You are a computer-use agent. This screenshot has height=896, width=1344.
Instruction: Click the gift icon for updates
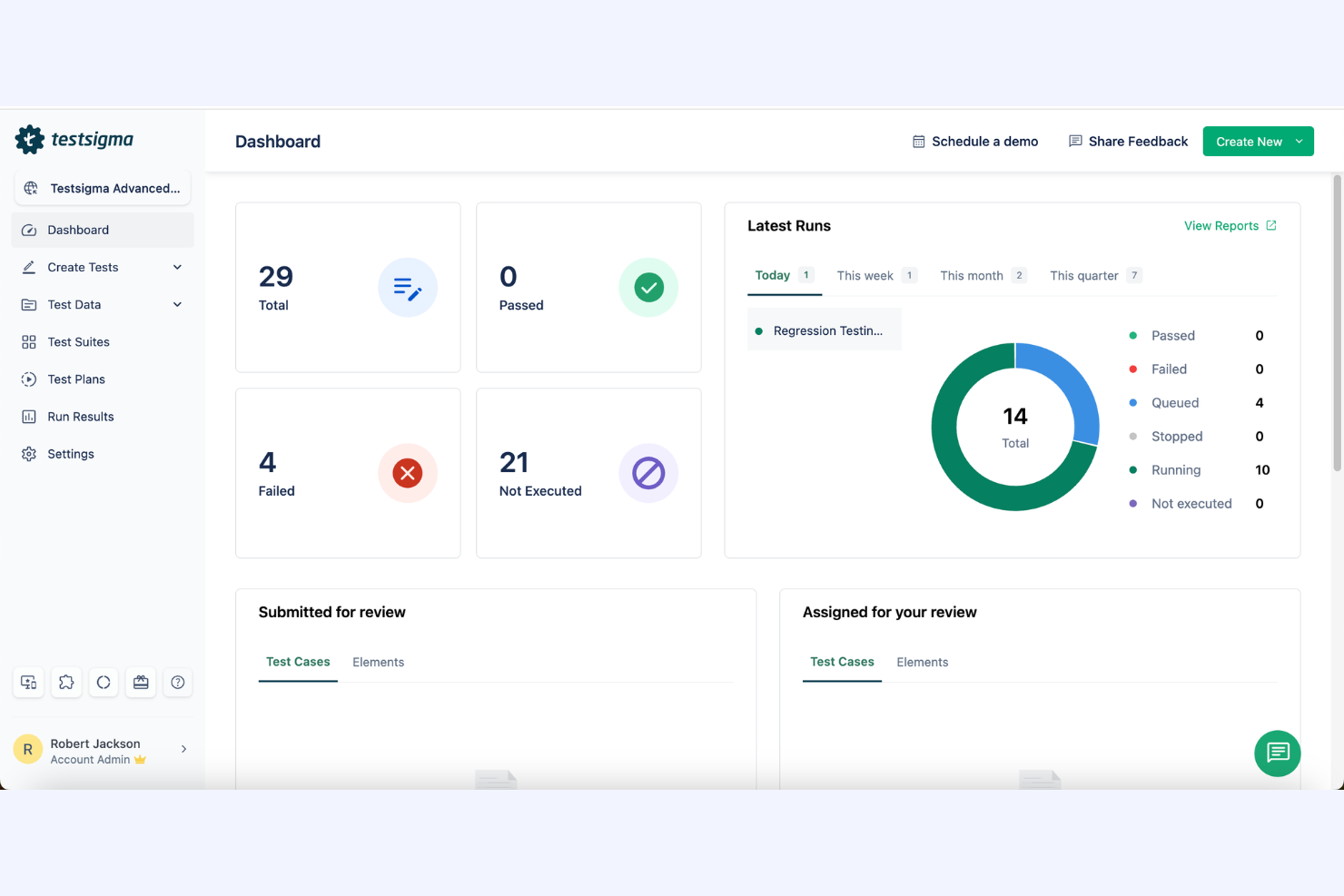coord(141,682)
